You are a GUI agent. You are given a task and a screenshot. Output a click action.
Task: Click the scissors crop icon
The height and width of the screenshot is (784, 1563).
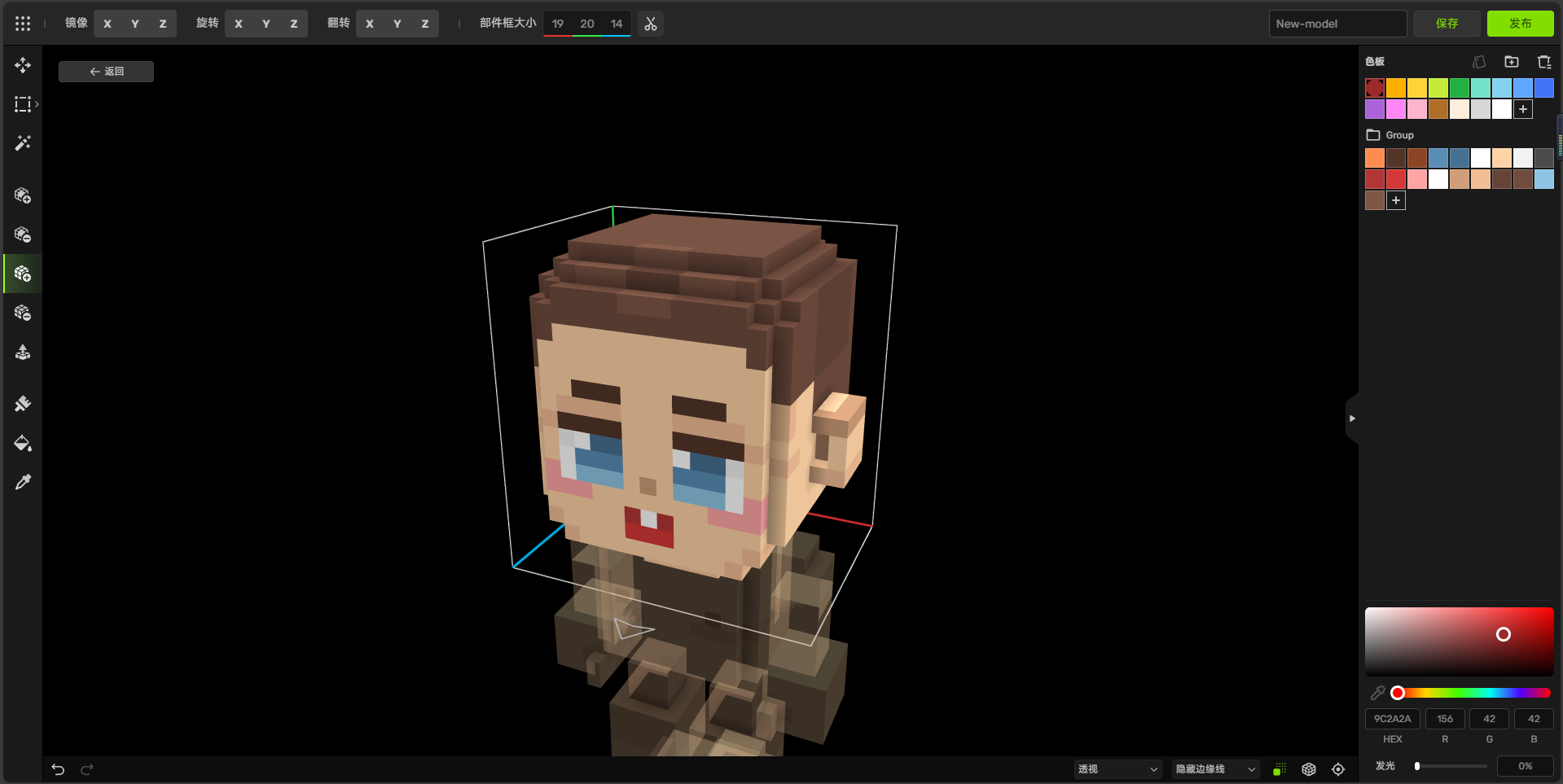pyautogui.click(x=650, y=24)
